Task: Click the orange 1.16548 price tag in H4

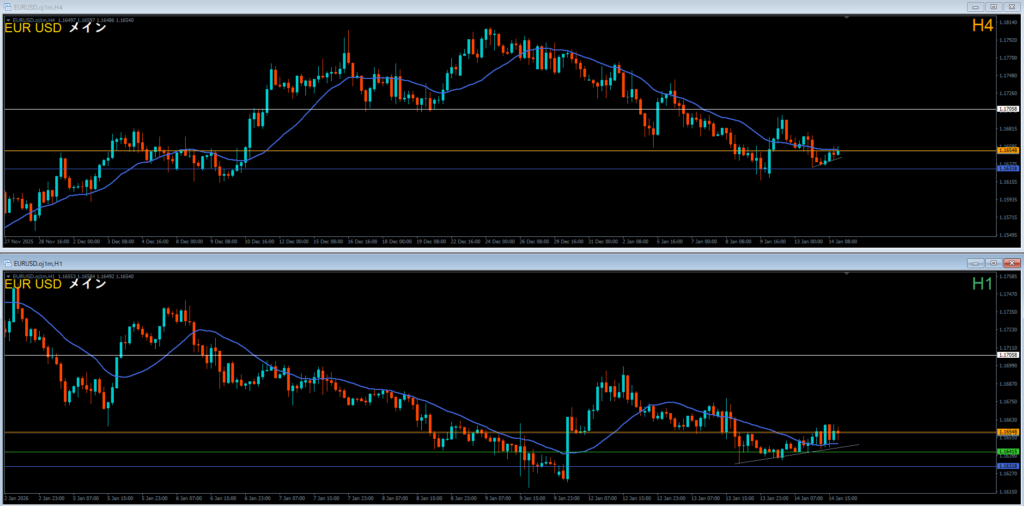Action: 1008,150
